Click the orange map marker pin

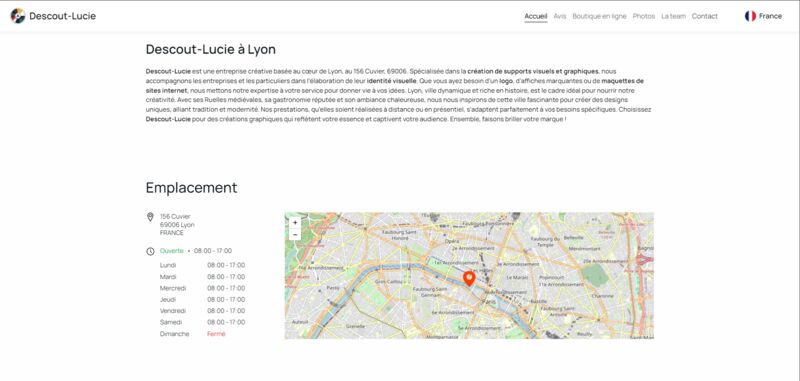tap(469, 279)
